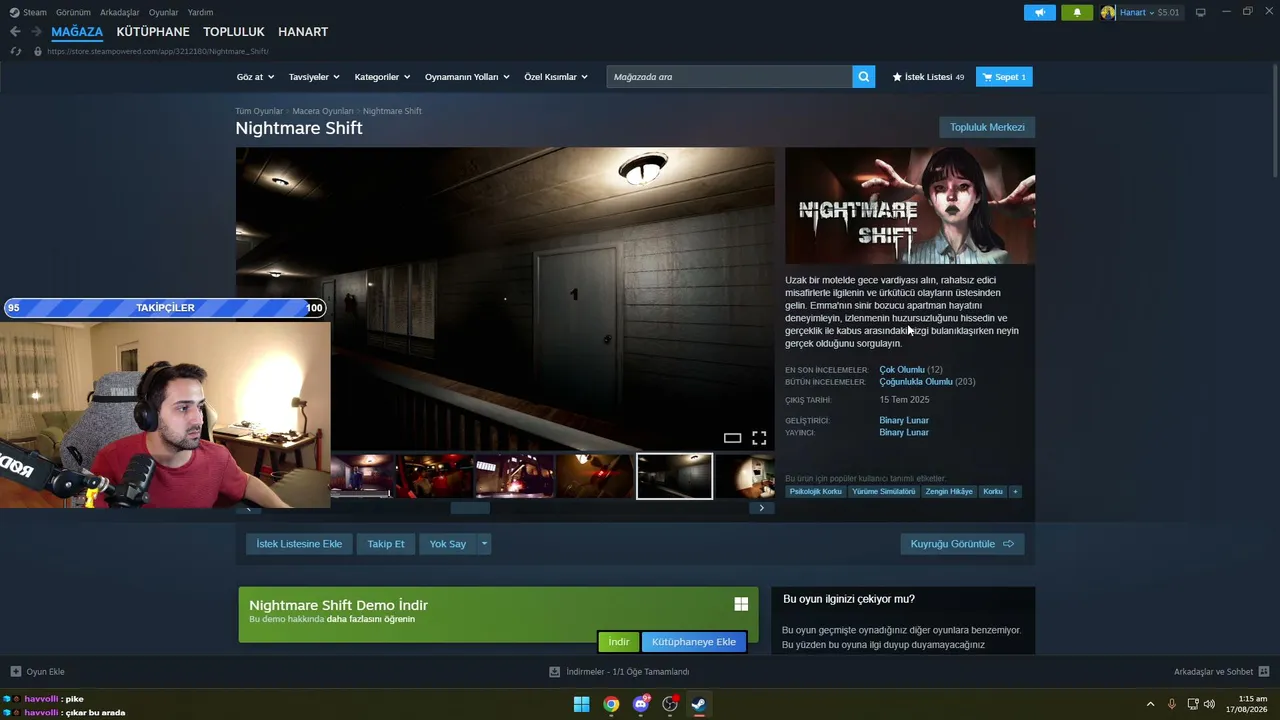Click the Kuyruğu Görüntüle button
This screenshot has height=720, width=1280.
(962, 544)
